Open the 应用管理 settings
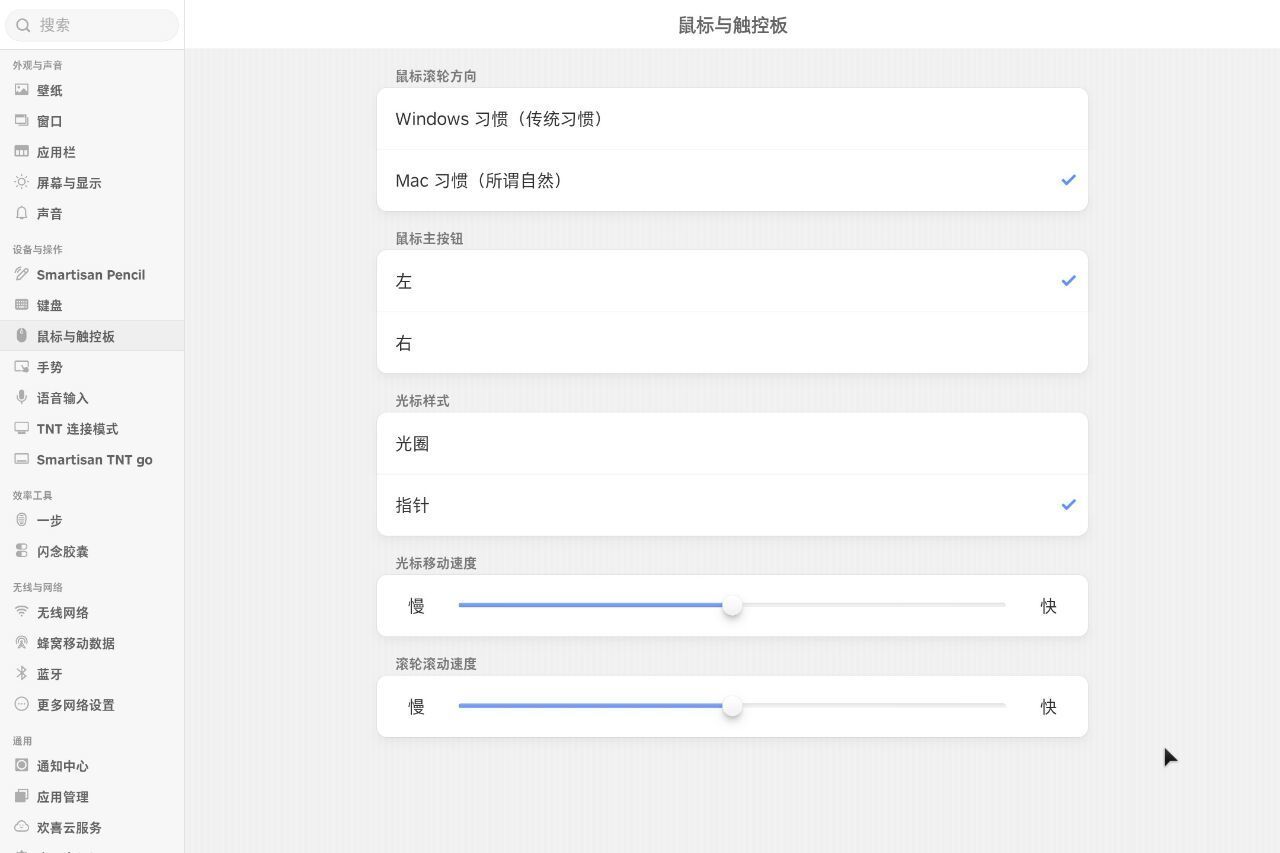Viewport: 1280px width, 853px height. pyautogui.click(x=62, y=796)
